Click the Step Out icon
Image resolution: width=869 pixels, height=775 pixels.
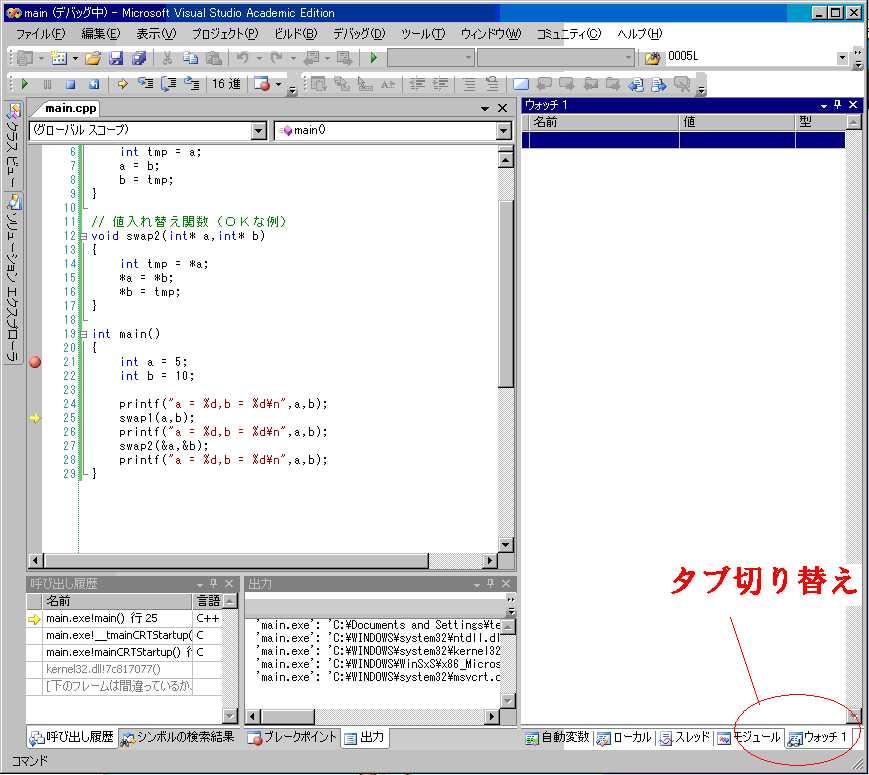click(192, 84)
